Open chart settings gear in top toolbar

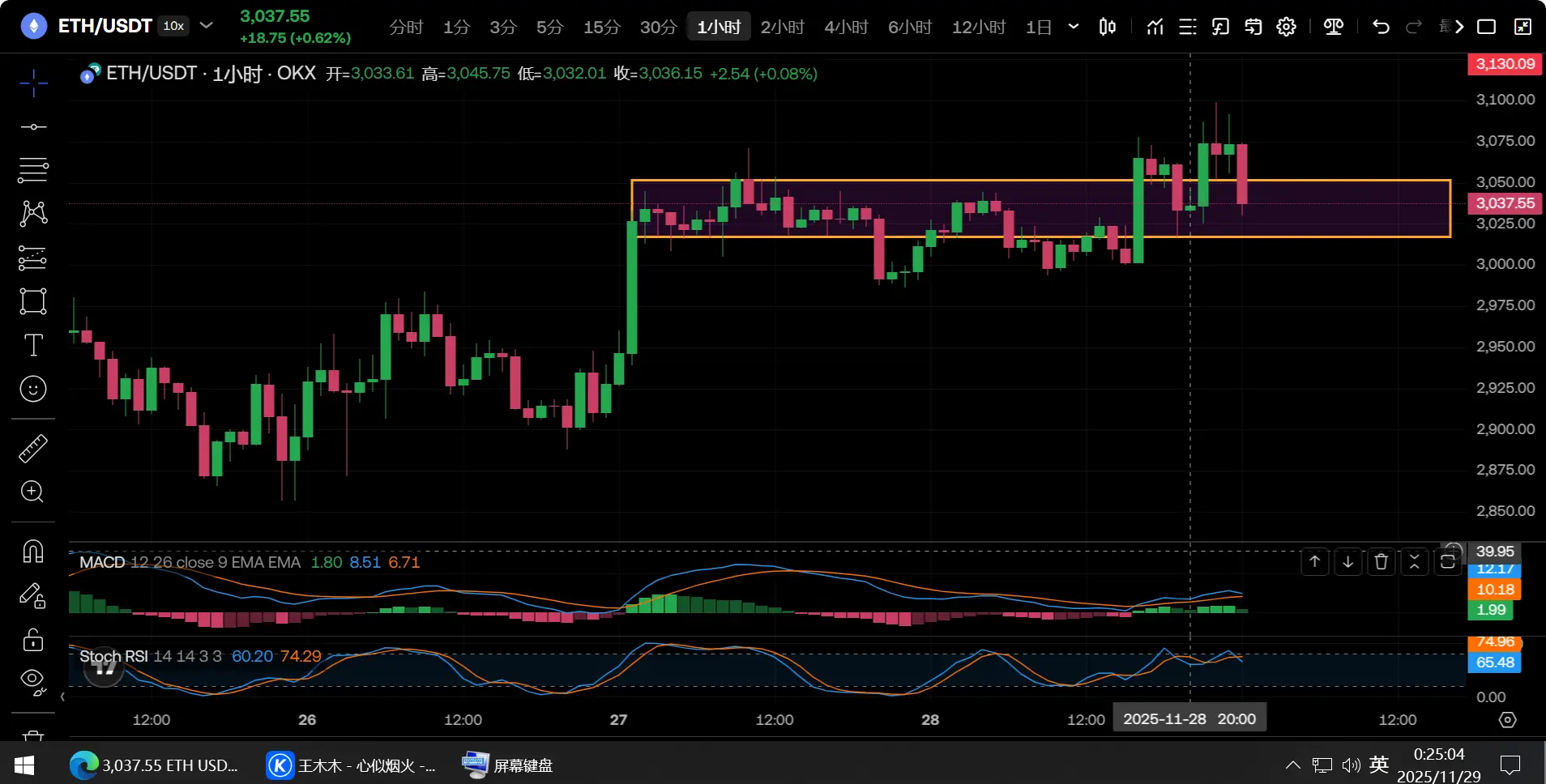point(1287,27)
